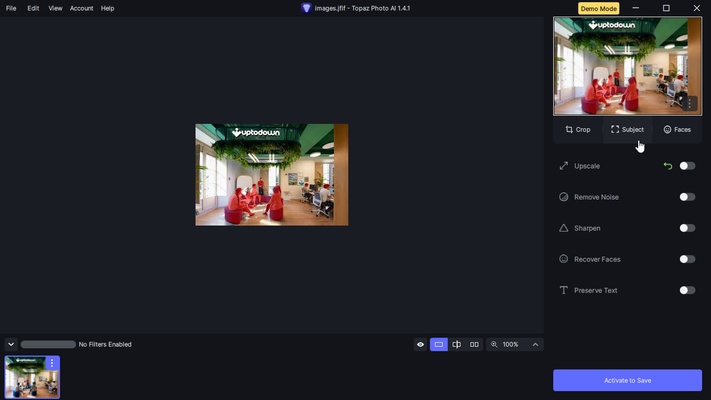Viewport: 711px width, 400px height.
Task: Select the split view mode
Action: coord(457,345)
